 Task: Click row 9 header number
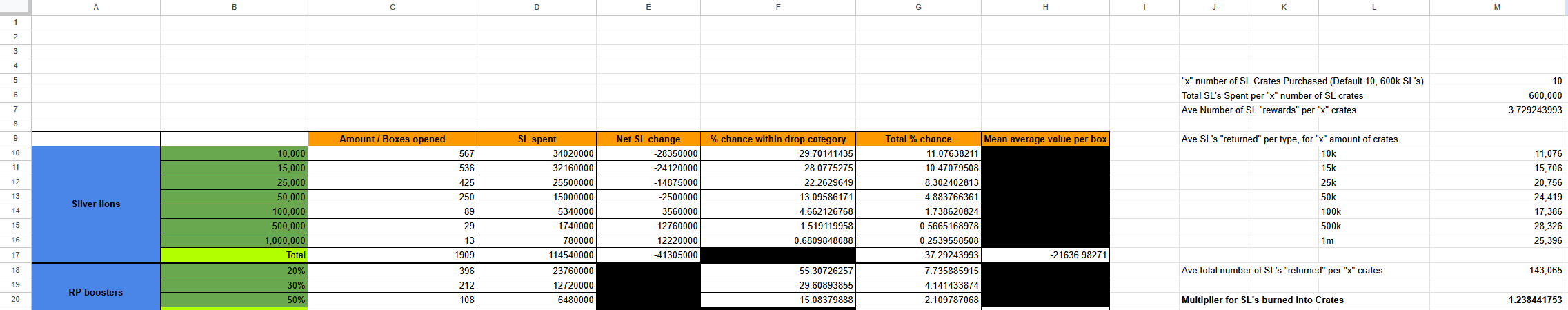coord(15,138)
